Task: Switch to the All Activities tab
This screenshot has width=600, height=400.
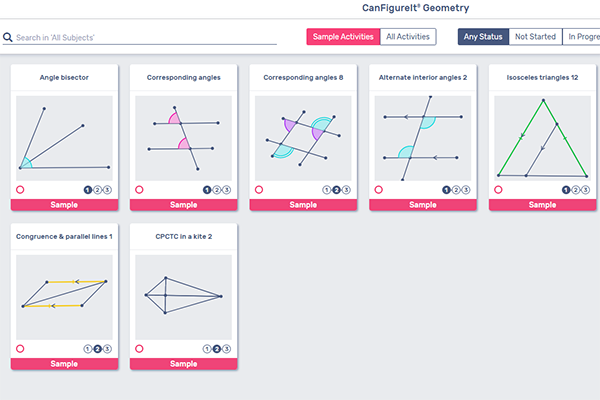Action: [x=407, y=37]
